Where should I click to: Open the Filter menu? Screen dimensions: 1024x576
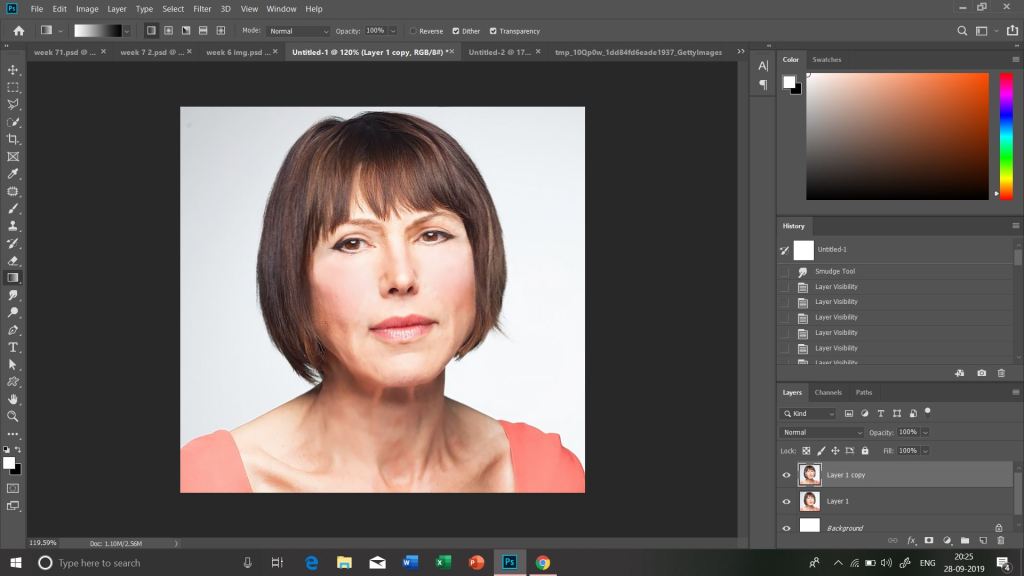point(202,9)
